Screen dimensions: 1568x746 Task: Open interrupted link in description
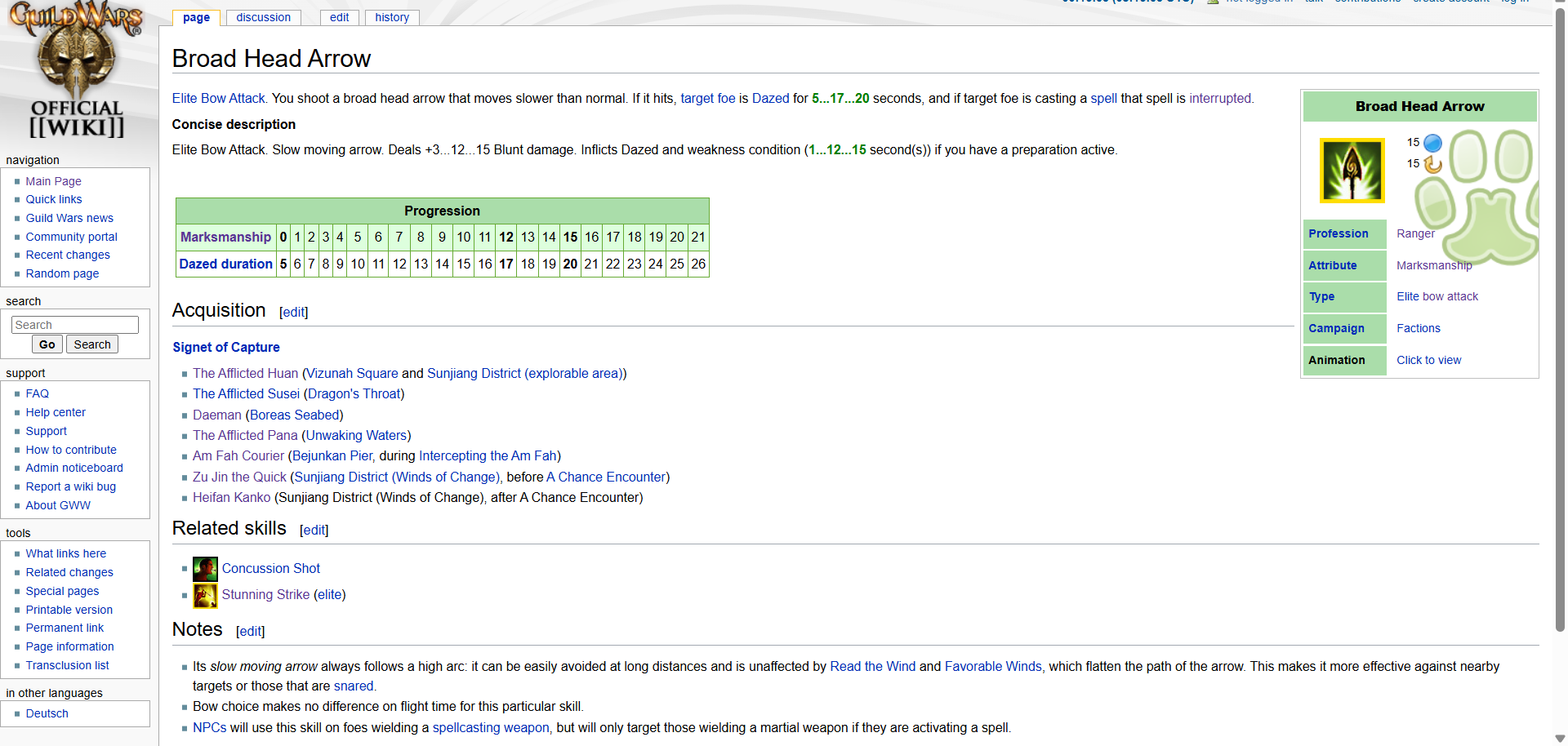1220,98
